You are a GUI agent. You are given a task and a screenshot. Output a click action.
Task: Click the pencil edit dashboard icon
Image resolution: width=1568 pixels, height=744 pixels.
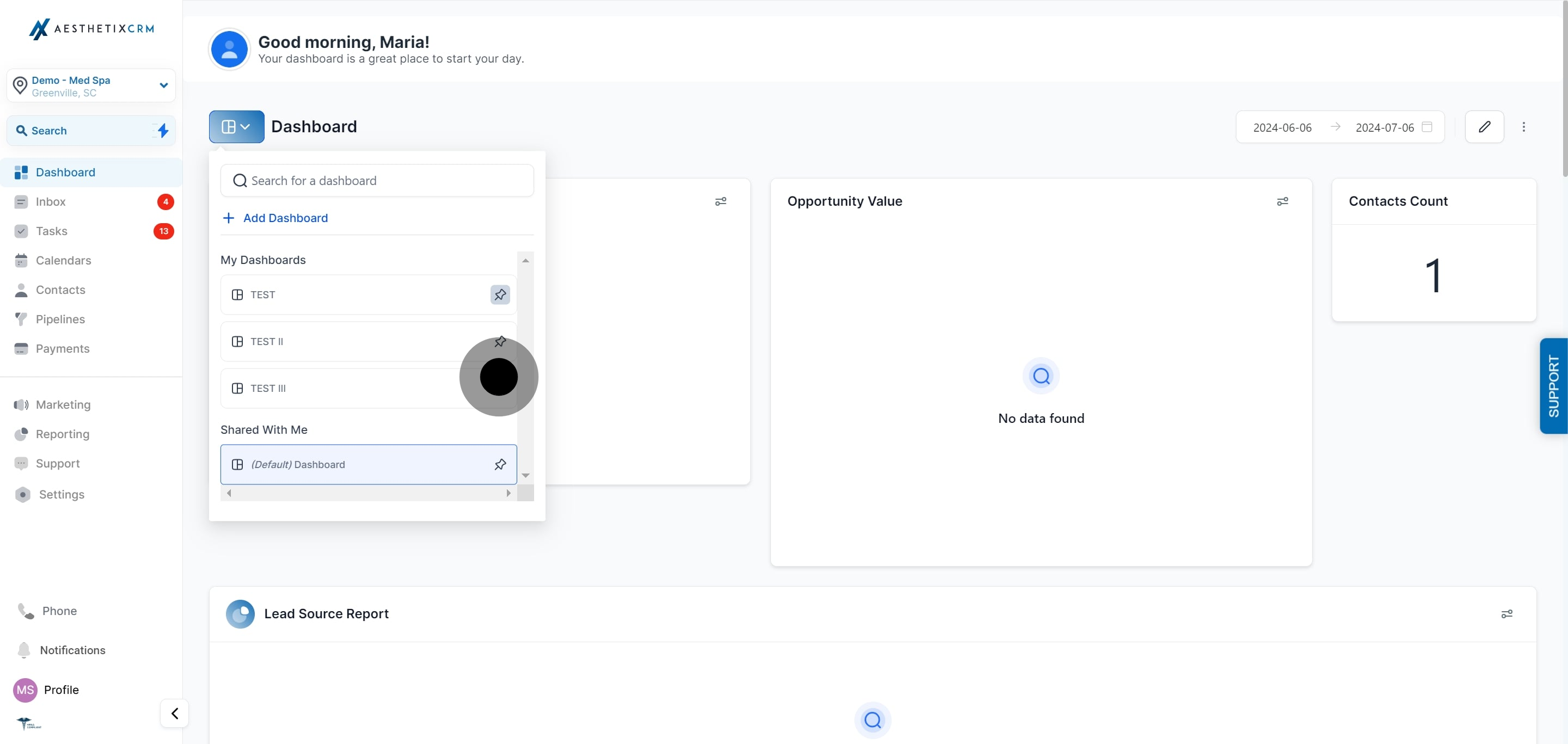click(x=1484, y=126)
